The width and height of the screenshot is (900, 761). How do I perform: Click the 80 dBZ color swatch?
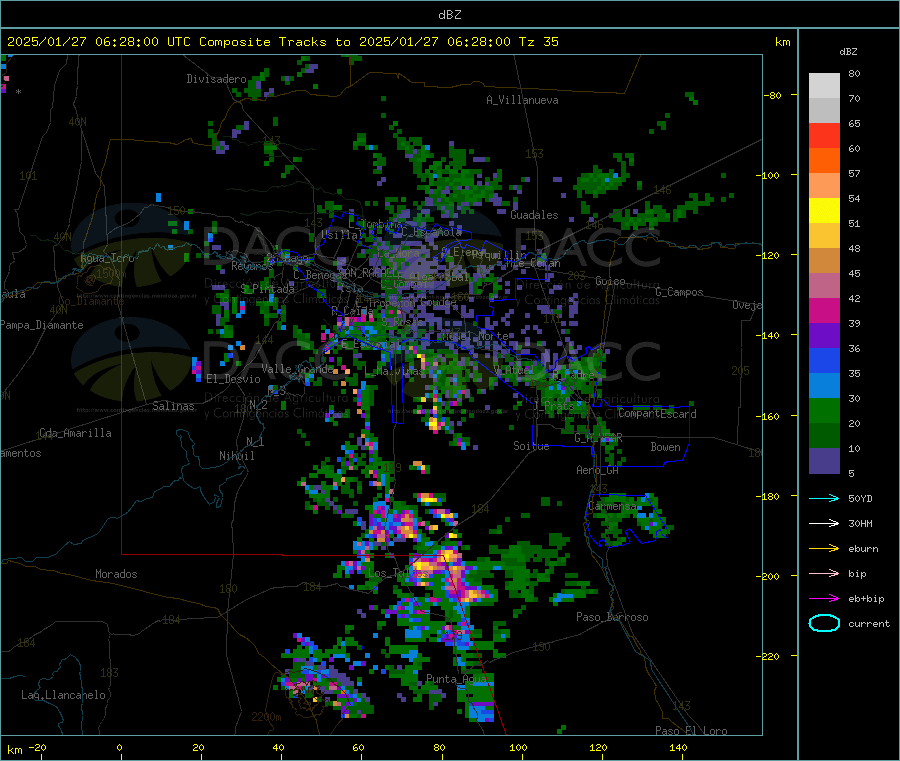[x=824, y=86]
